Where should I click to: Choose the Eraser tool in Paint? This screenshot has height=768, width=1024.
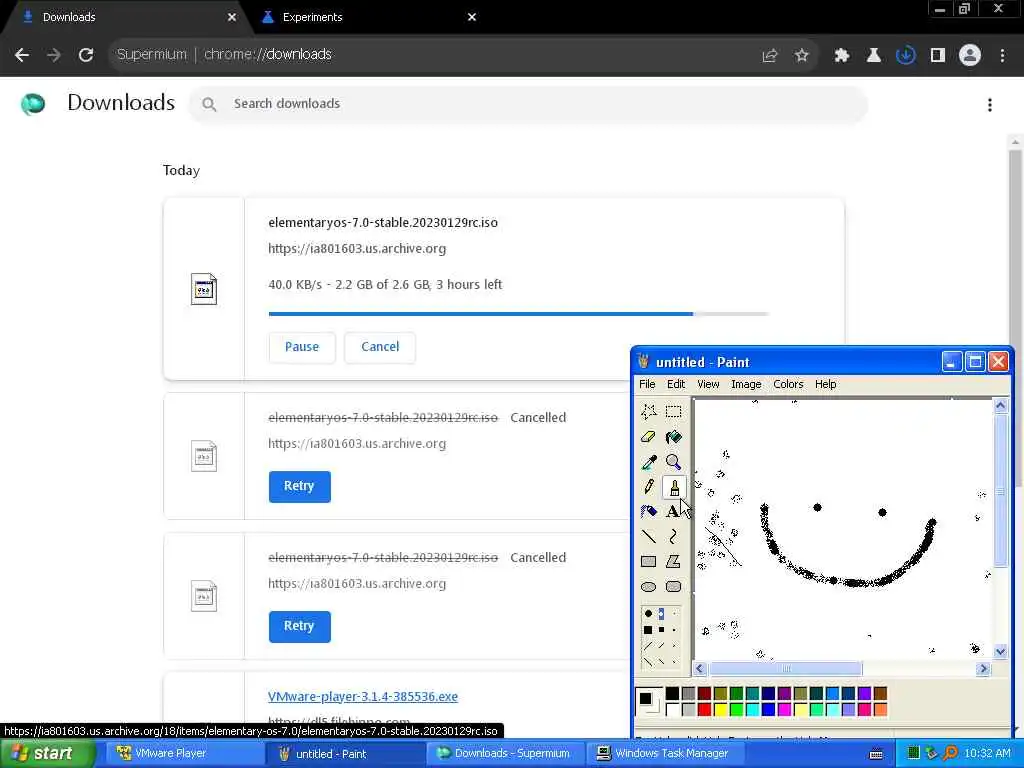tap(648, 437)
